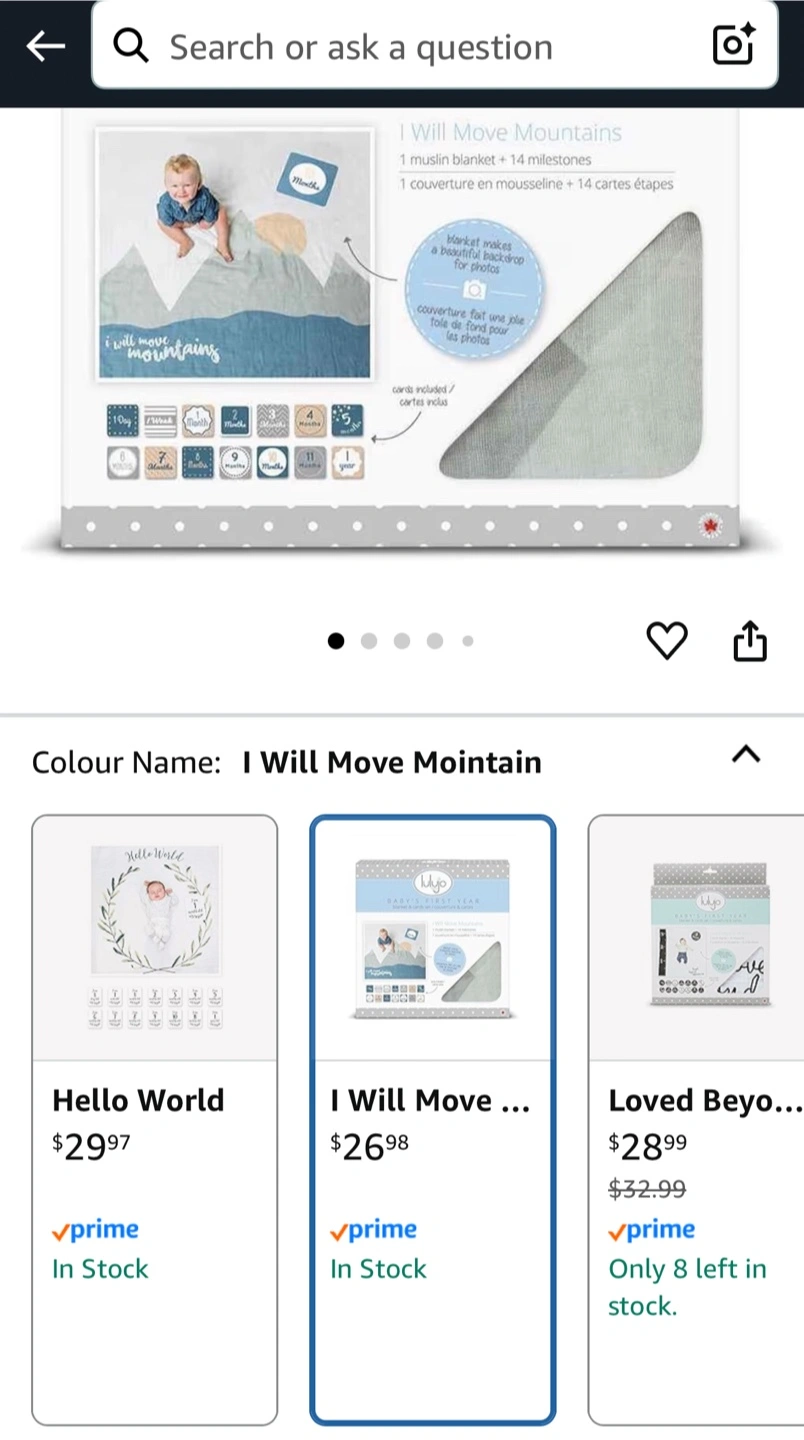Tap prime badge on I Will Move card
The height and width of the screenshot is (1440, 804).
374,1230
